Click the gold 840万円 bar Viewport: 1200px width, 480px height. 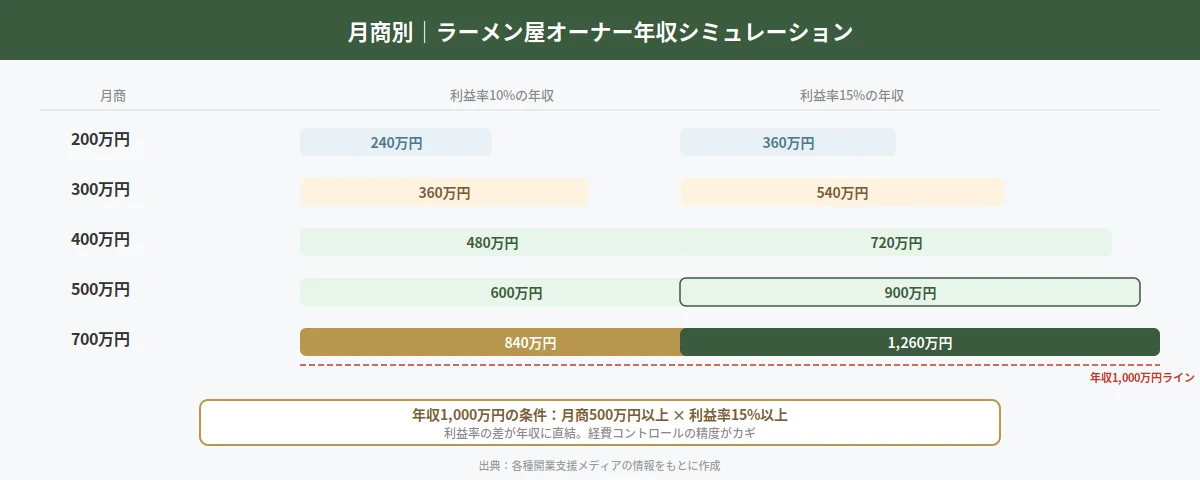coord(491,342)
